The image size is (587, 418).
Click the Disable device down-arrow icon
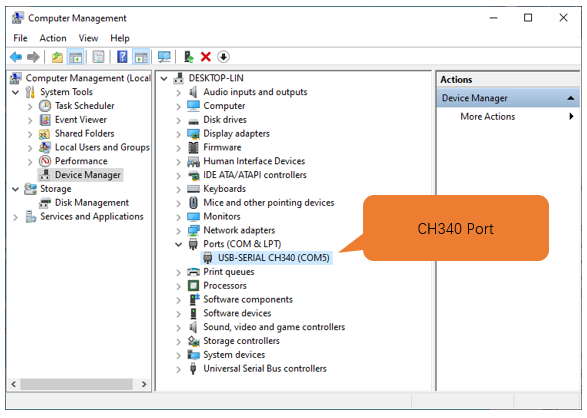point(223,57)
